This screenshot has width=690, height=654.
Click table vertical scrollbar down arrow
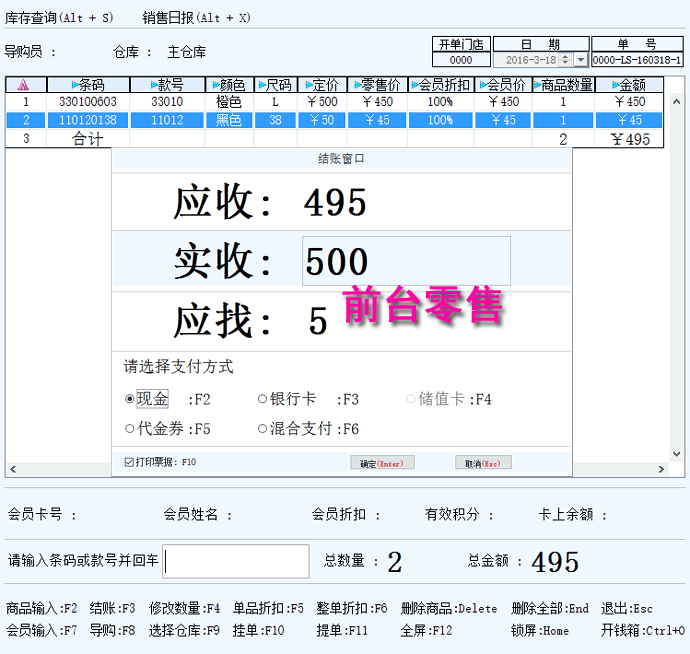(676, 454)
